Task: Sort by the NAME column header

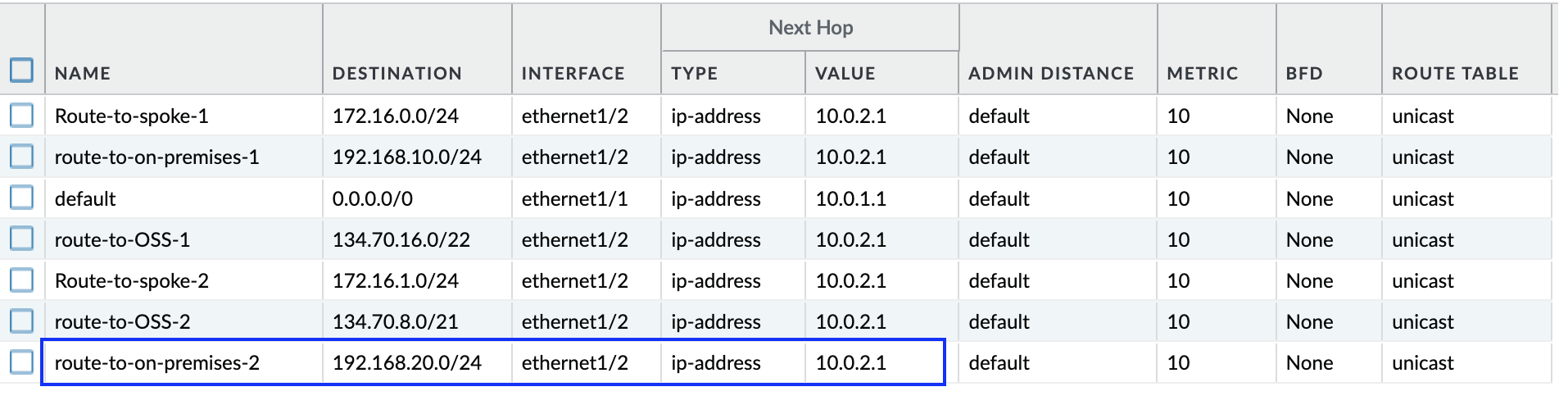Action: (x=83, y=74)
